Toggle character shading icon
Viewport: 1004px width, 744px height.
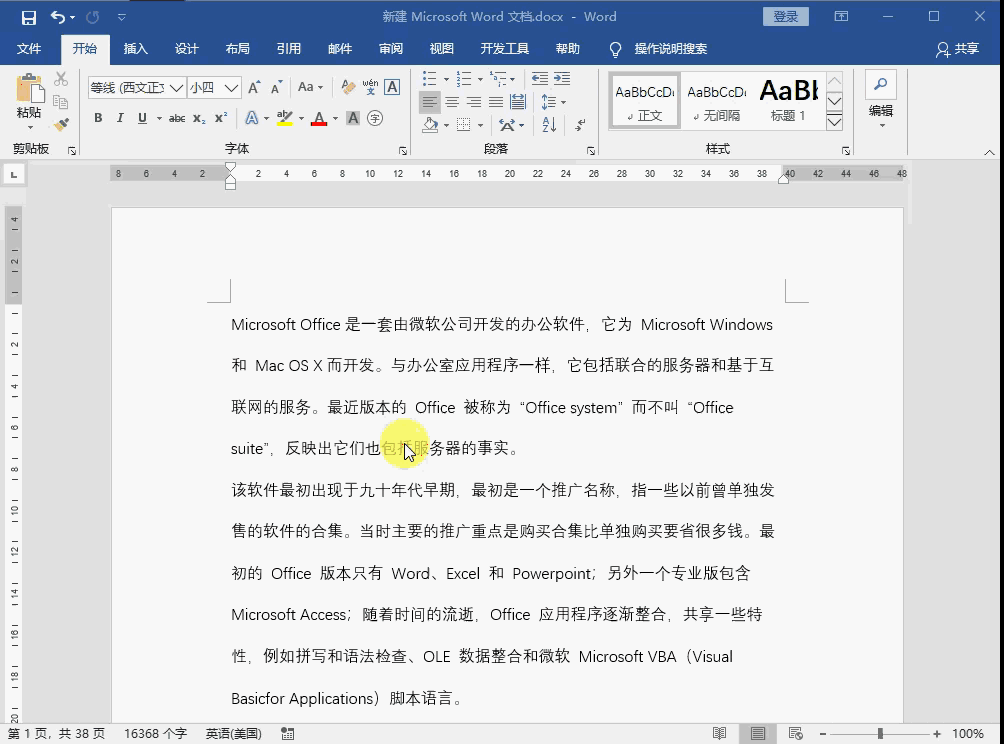pos(353,118)
